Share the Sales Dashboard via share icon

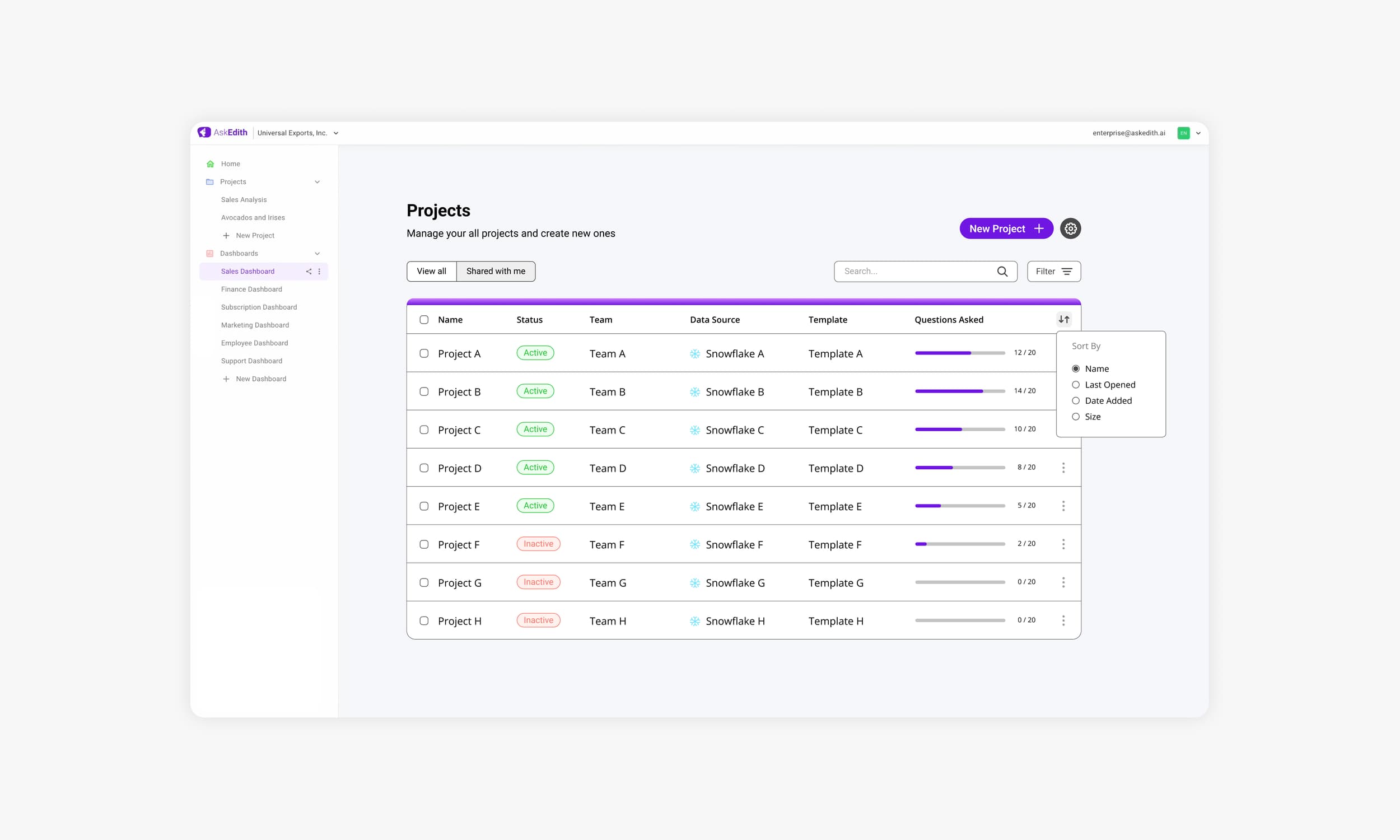coord(309,271)
